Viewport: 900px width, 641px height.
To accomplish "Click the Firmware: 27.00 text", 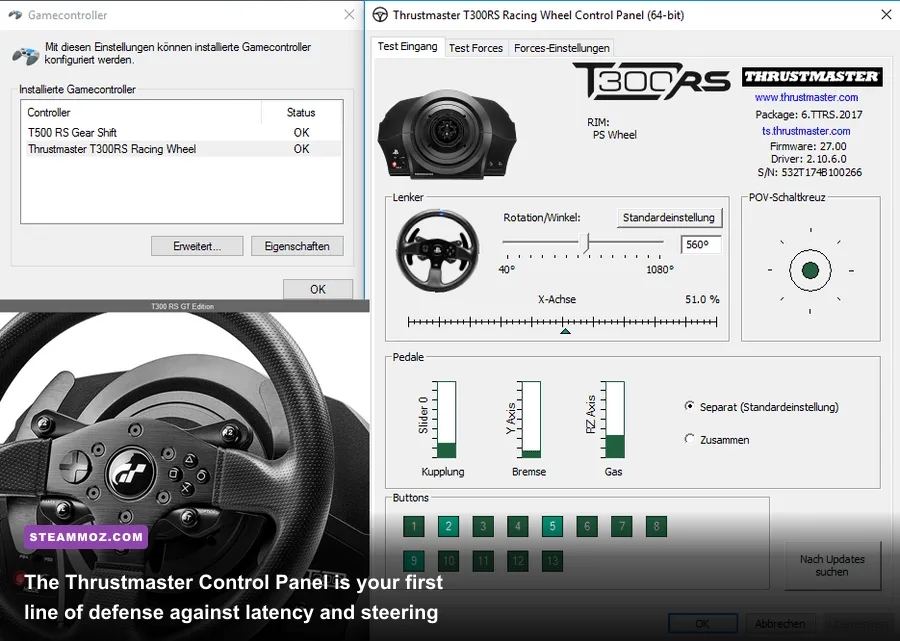I will click(x=808, y=146).
